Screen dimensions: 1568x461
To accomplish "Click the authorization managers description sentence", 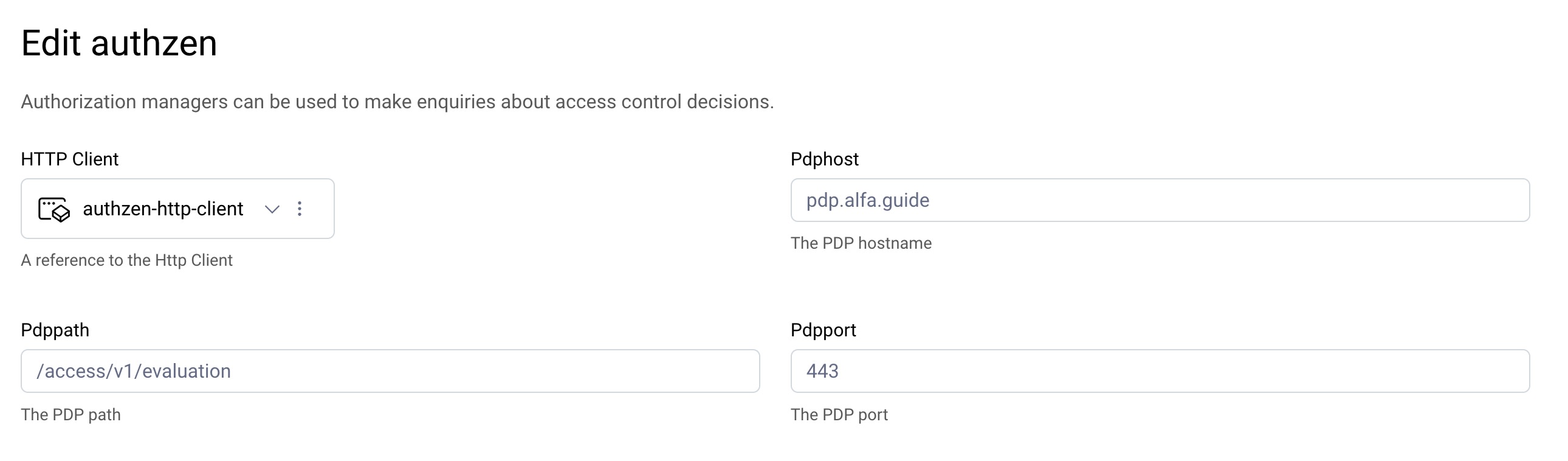I will click(397, 102).
